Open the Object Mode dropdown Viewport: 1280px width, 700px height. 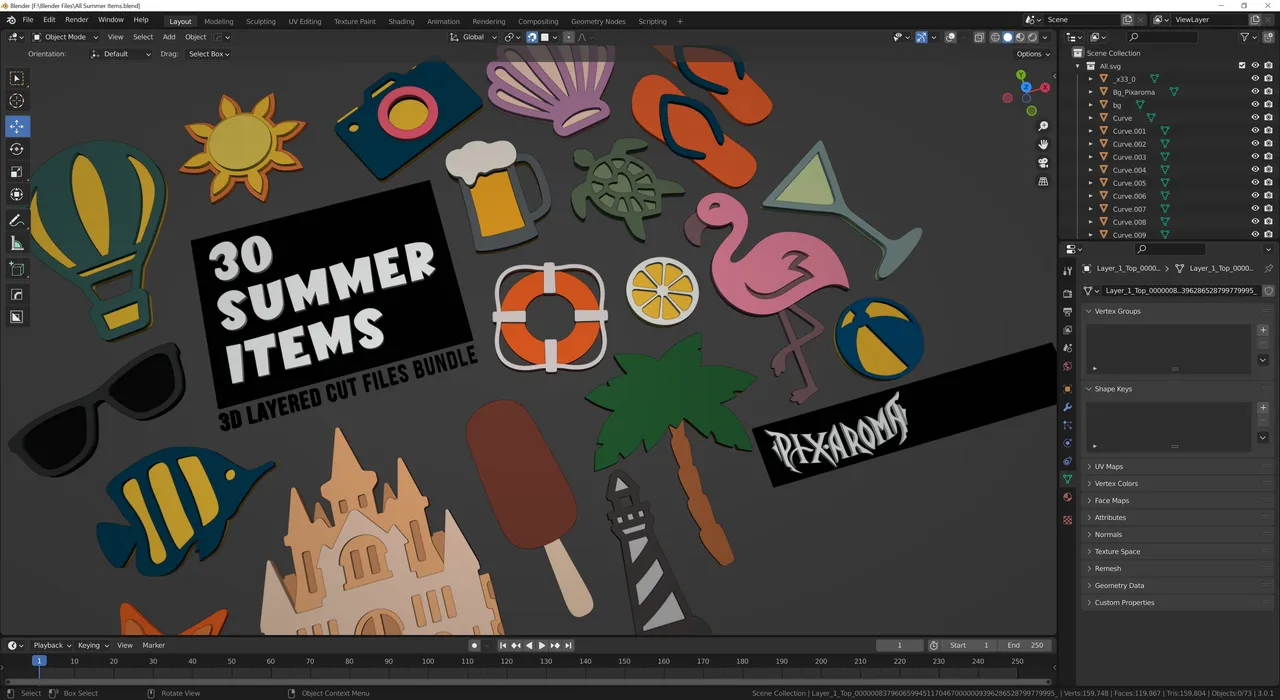coord(65,37)
